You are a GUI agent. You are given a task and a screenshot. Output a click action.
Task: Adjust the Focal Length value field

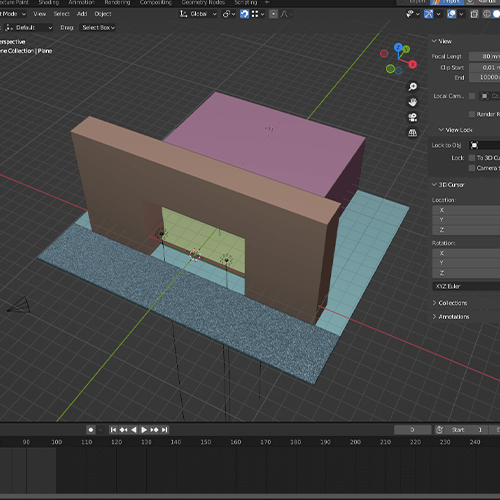click(x=484, y=57)
